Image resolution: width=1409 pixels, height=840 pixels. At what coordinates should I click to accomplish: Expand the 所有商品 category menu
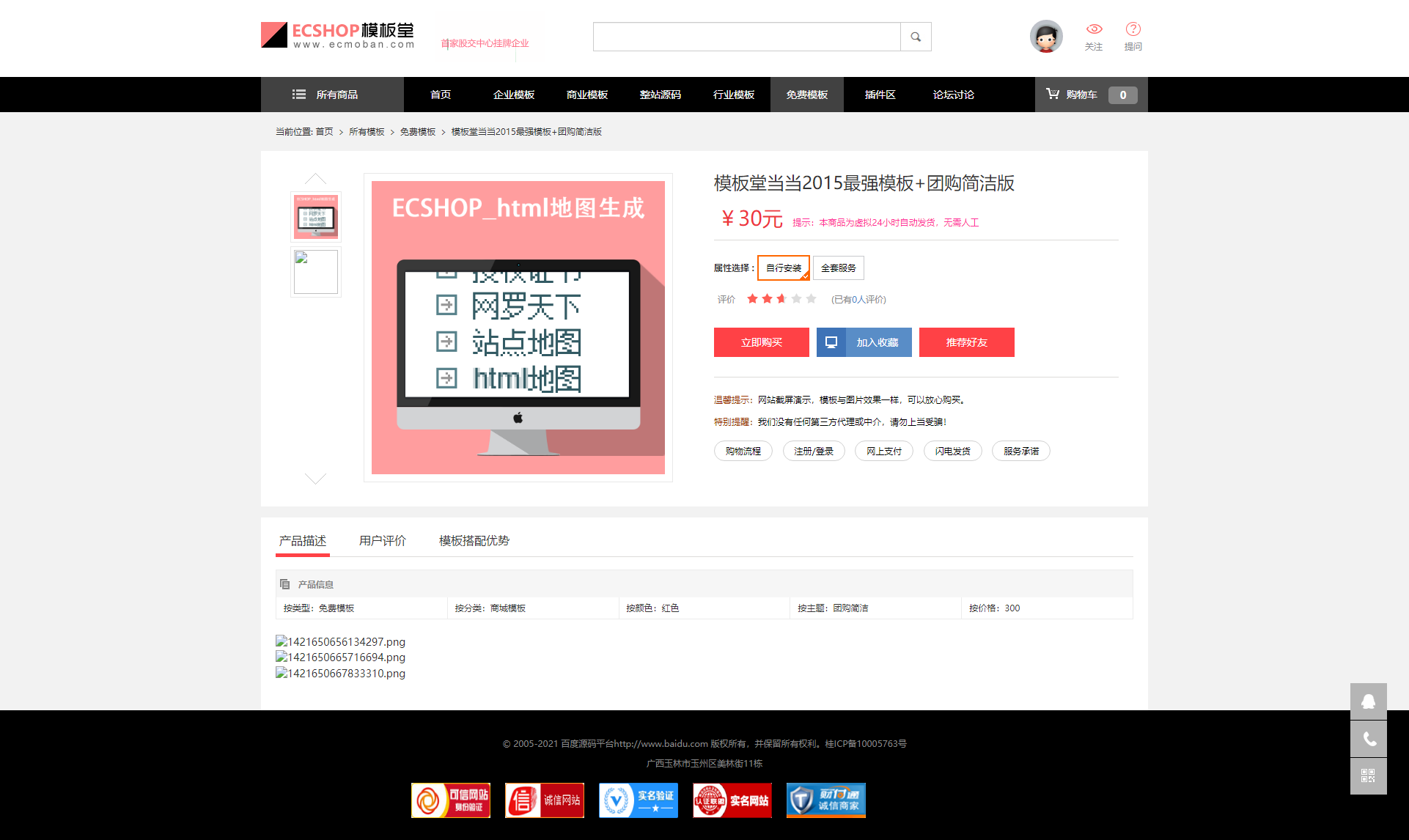332,95
